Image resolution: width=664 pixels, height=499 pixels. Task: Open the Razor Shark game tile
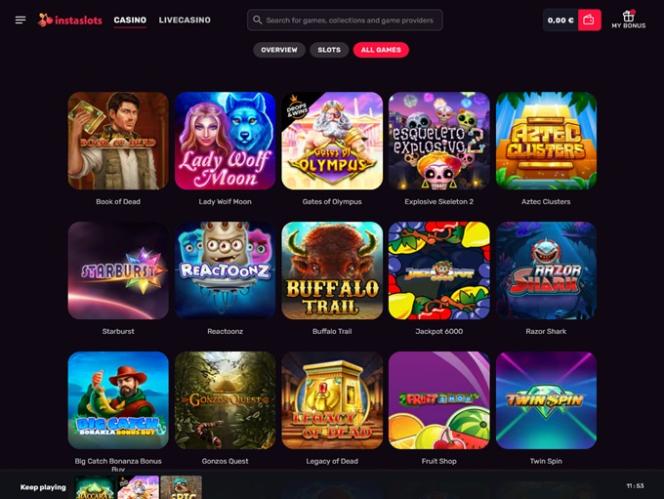tap(546, 270)
